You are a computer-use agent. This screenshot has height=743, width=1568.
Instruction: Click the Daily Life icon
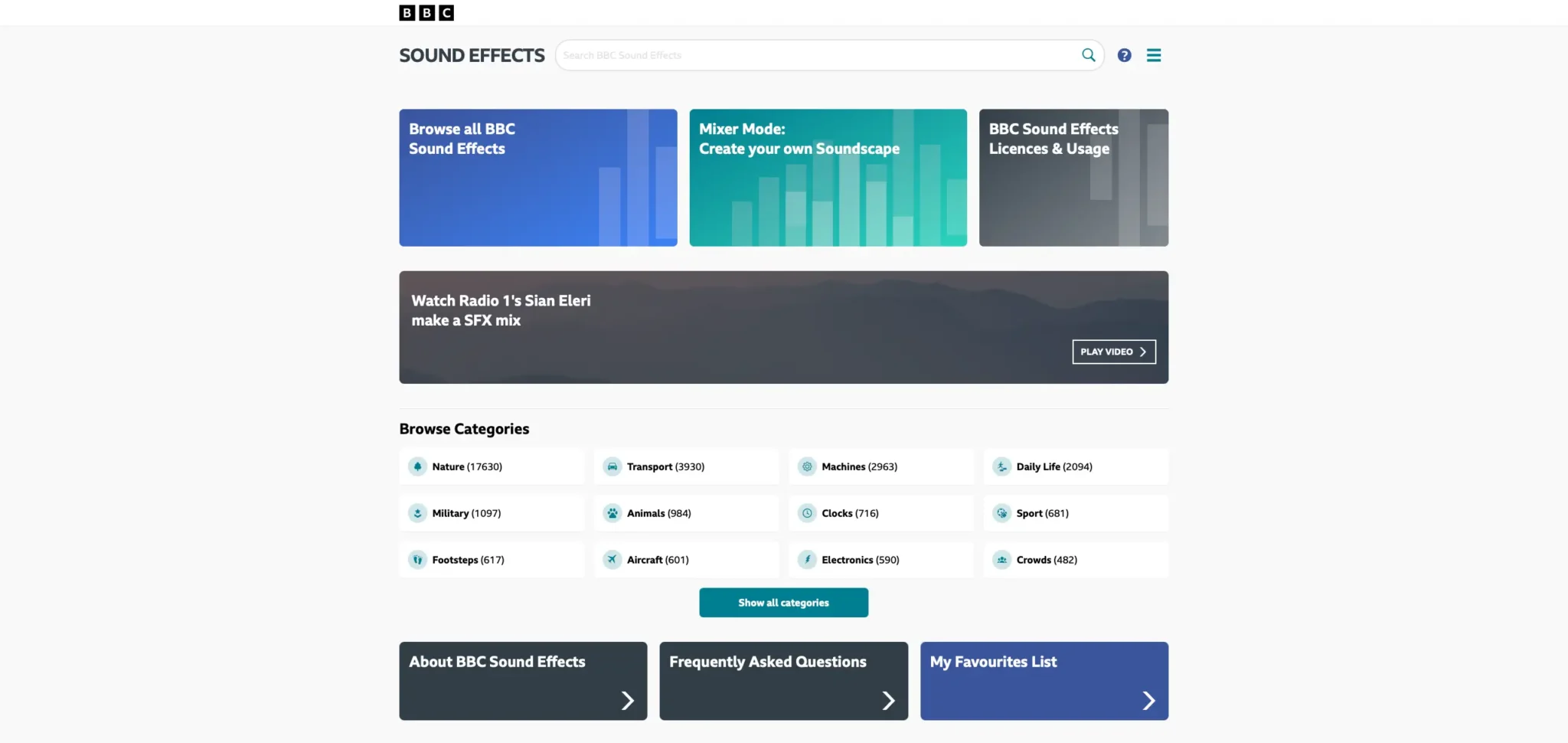pyautogui.click(x=1001, y=466)
